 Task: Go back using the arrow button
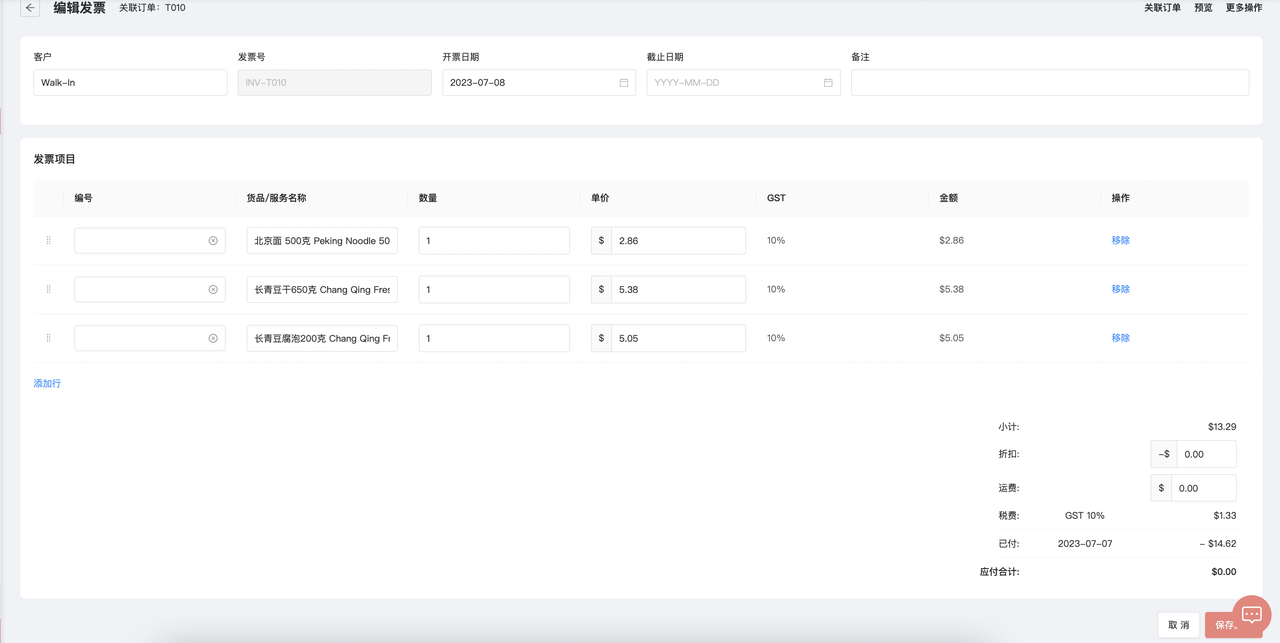tap(30, 8)
